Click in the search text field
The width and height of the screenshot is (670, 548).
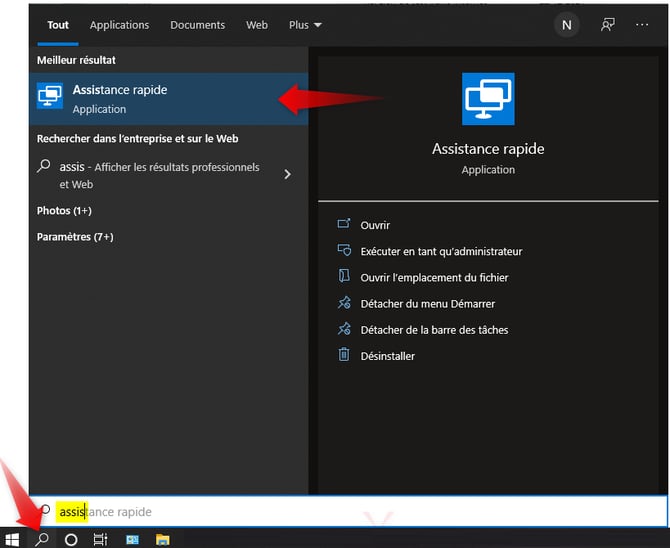tap(348, 512)
